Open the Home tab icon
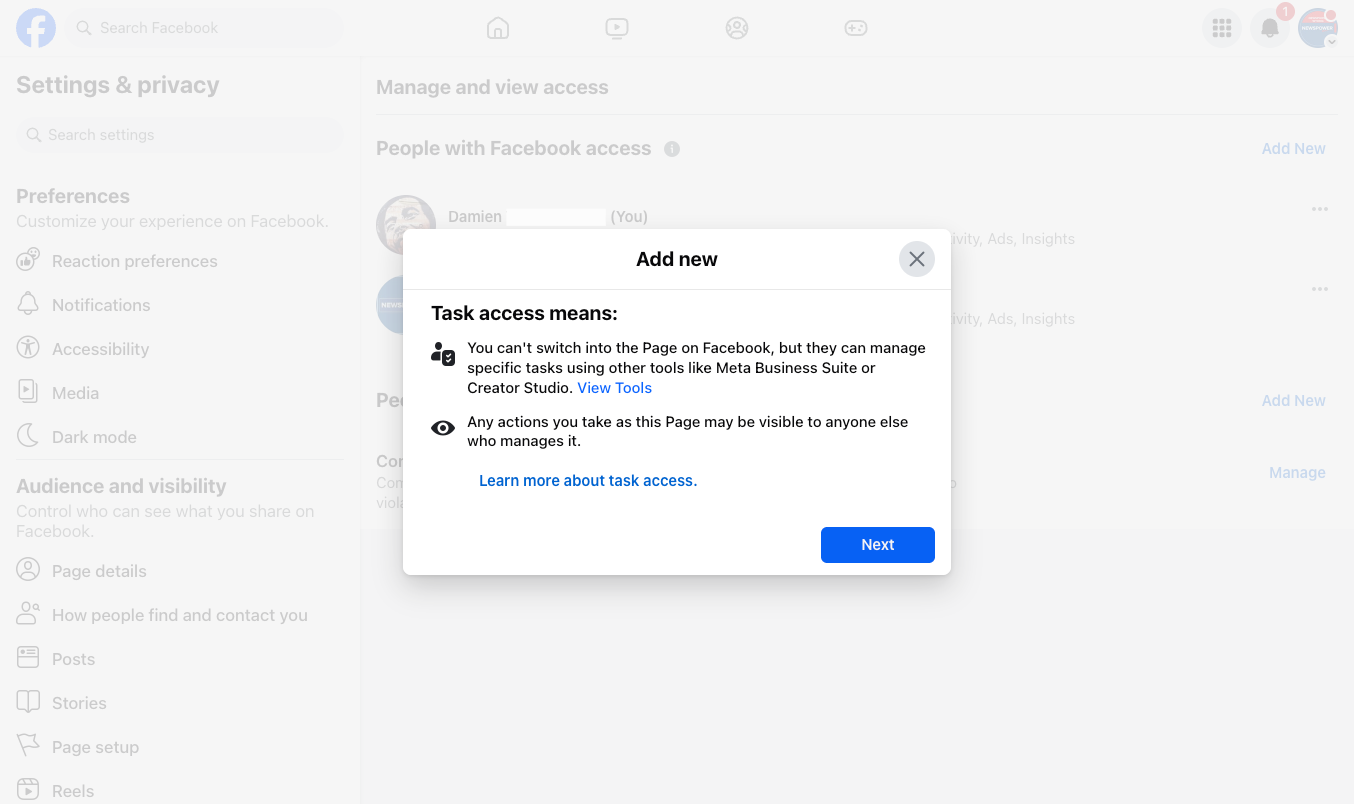This screenshot has height=804, width=1354. 498,28
